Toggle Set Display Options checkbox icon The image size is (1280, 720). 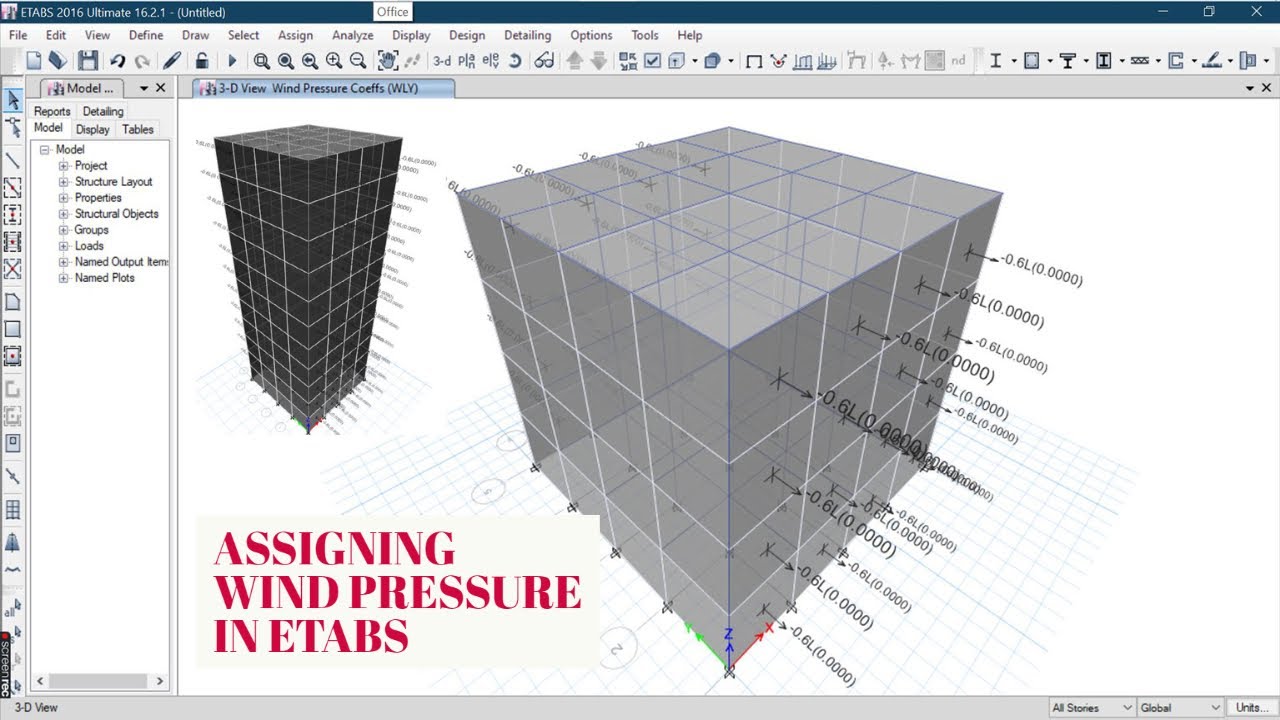coord(652,61)
